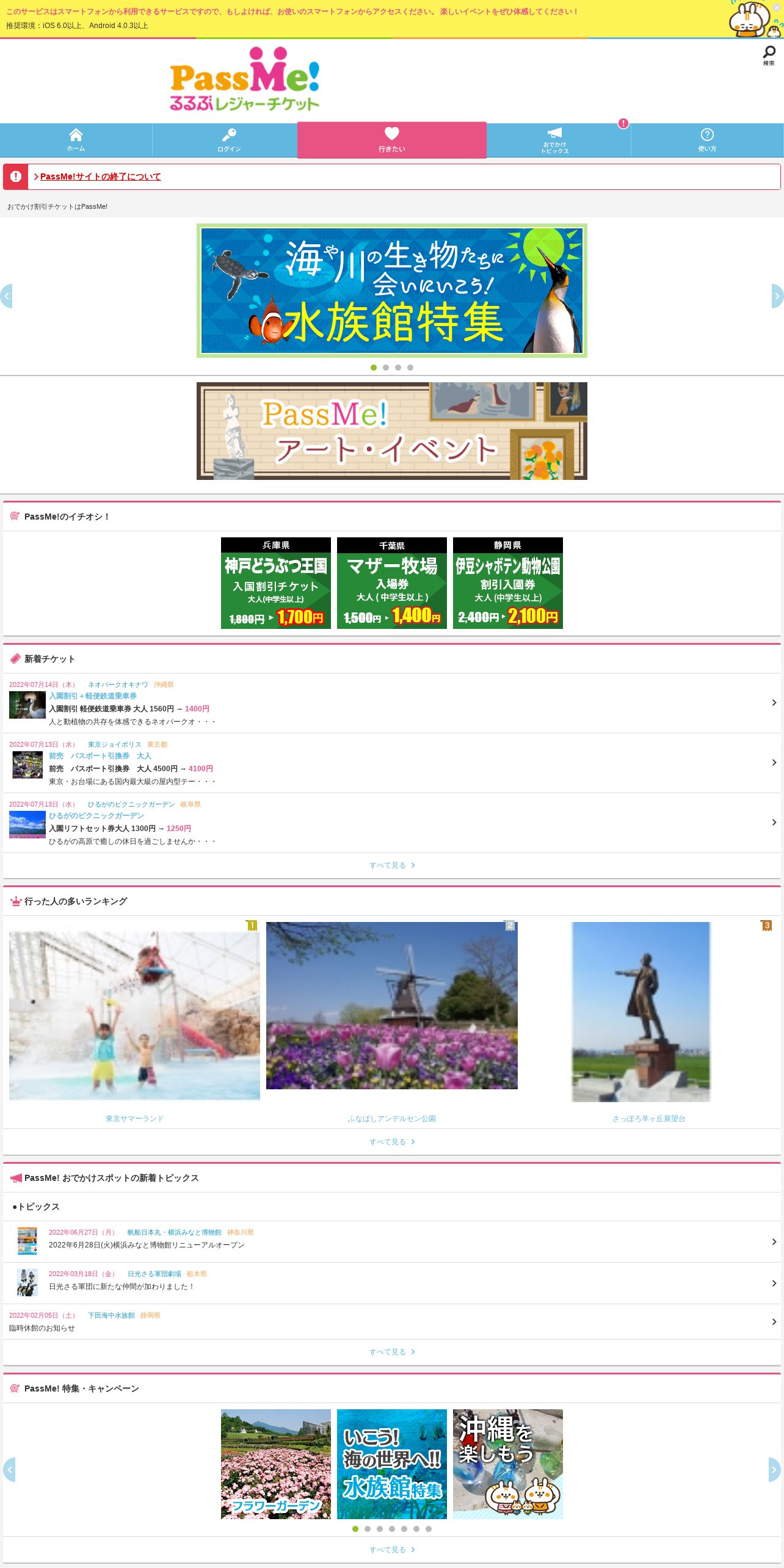Select third main carousel dot
Screen dimensions: 784x1568
click(x=398, y=368)
